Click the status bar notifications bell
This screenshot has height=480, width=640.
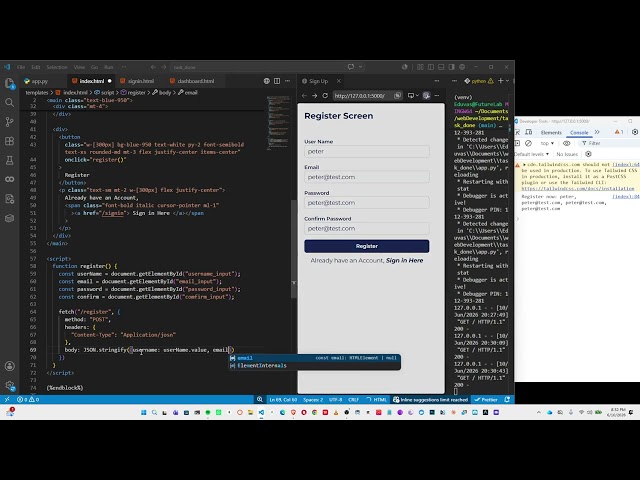(x=507, y=400)
